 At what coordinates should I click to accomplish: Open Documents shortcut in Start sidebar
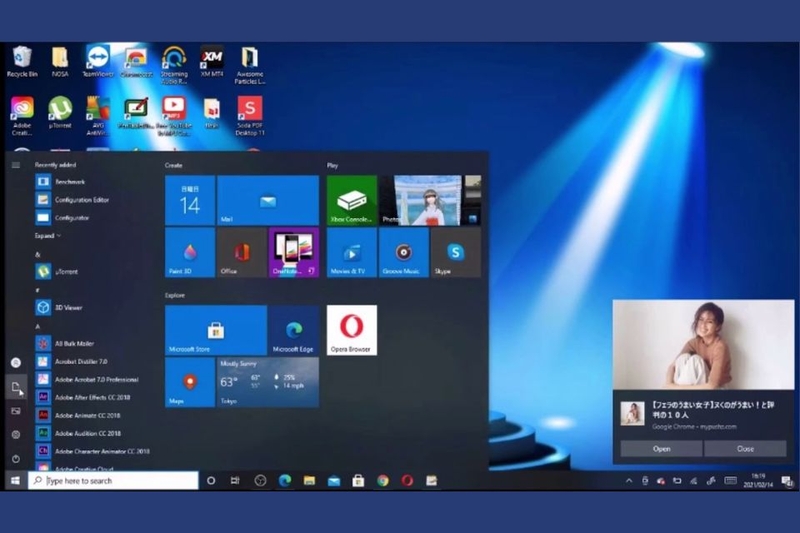(16, 387)
